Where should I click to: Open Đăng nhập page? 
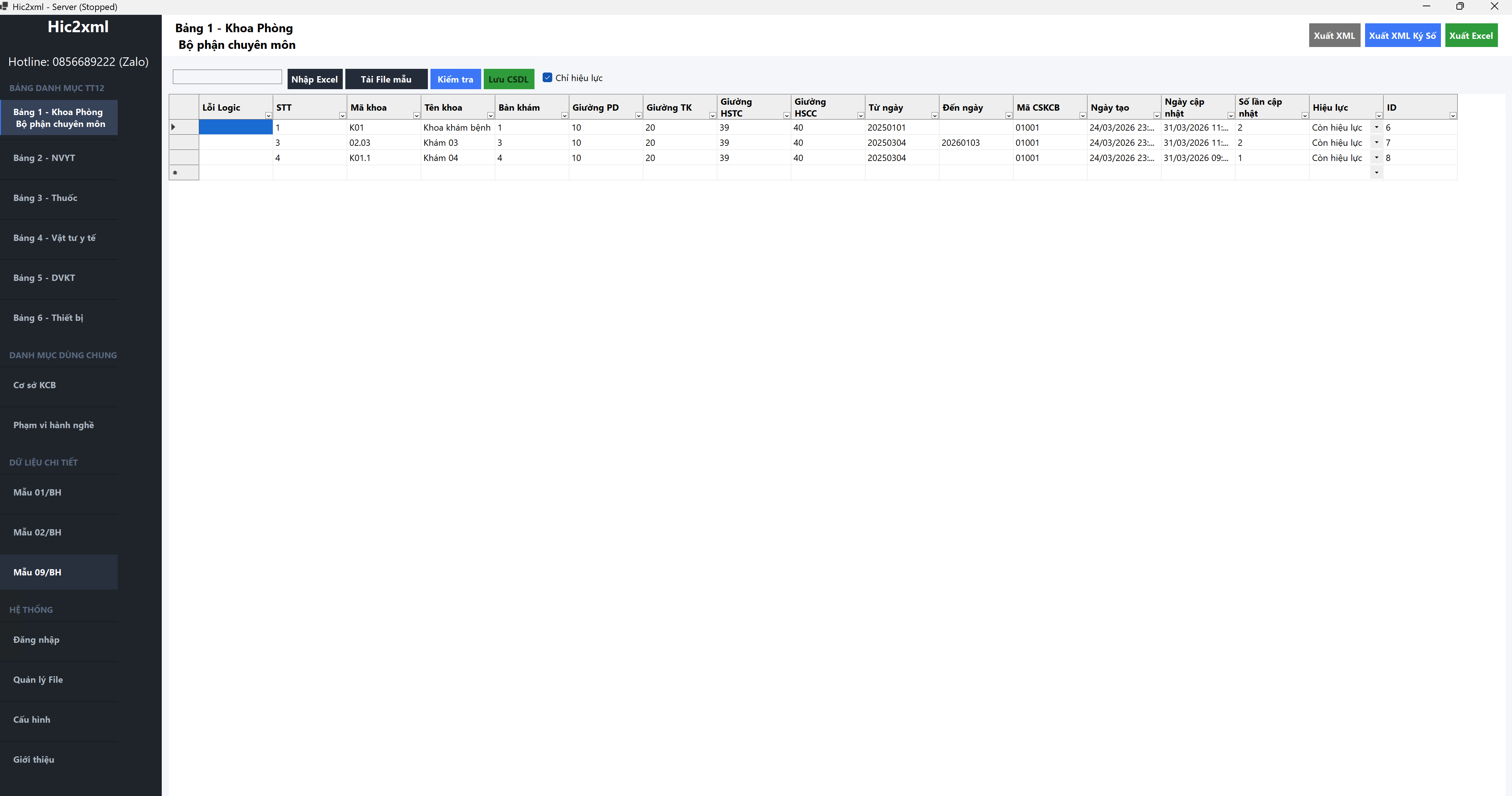point(59,639)
